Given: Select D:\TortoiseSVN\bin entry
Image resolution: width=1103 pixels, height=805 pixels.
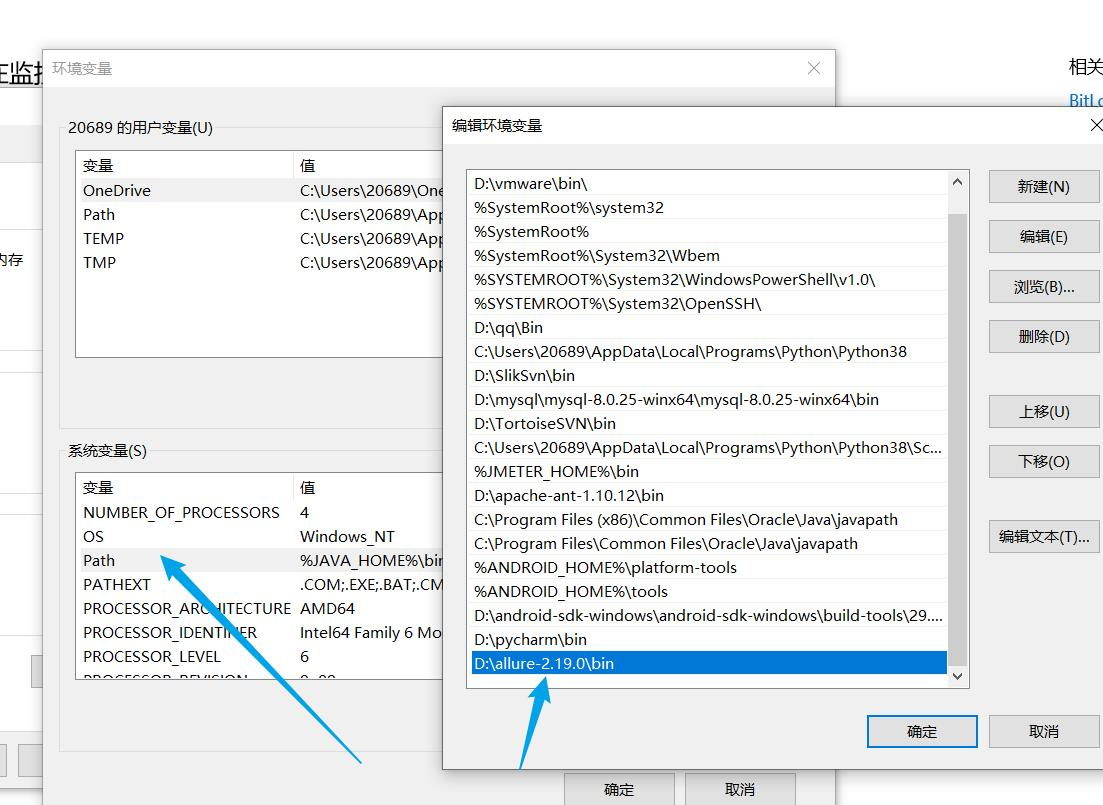Looking at the screenshot, I should 709,423.
